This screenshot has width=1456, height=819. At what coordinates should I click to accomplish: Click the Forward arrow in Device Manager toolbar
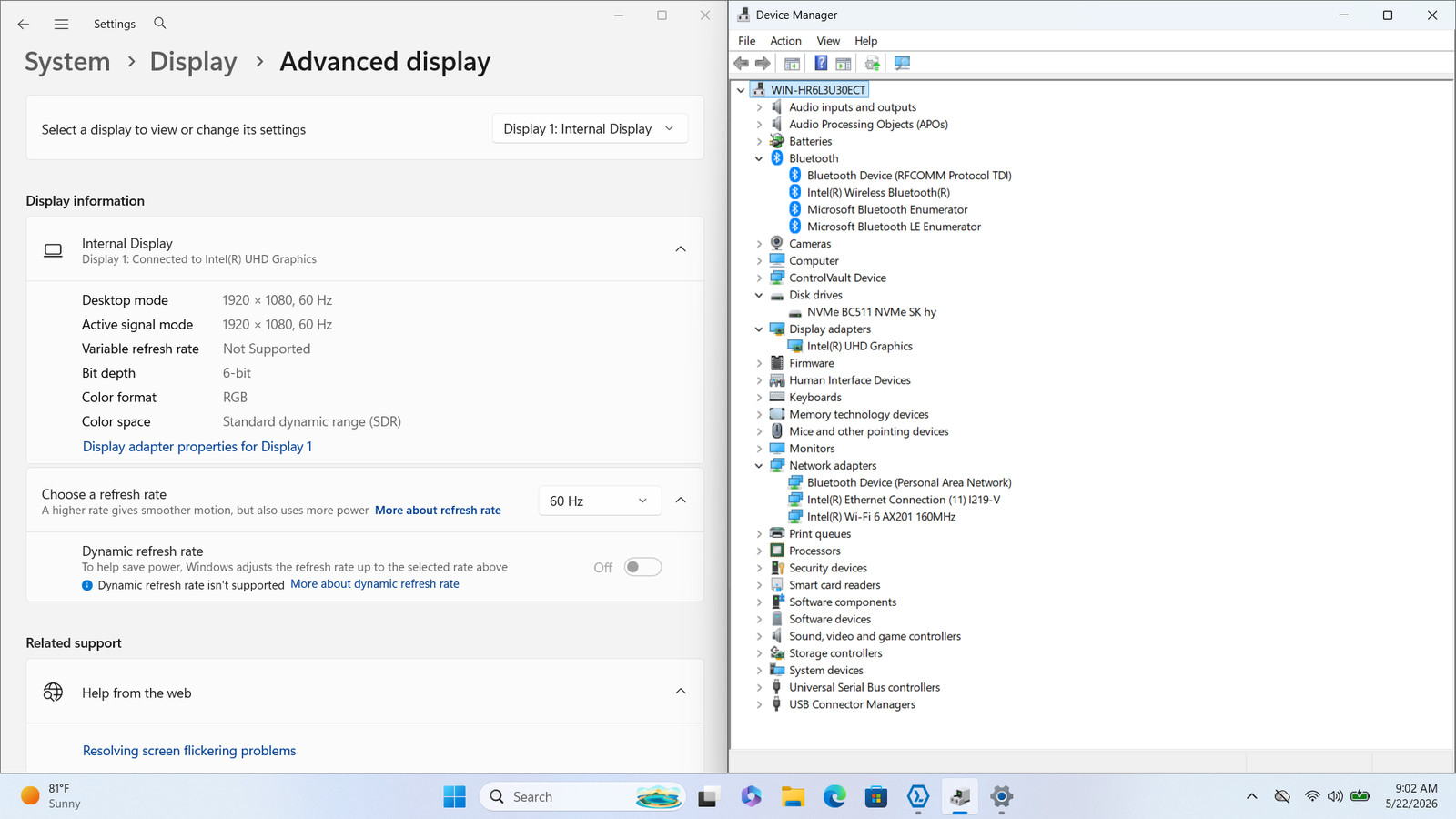pos(763,63)
